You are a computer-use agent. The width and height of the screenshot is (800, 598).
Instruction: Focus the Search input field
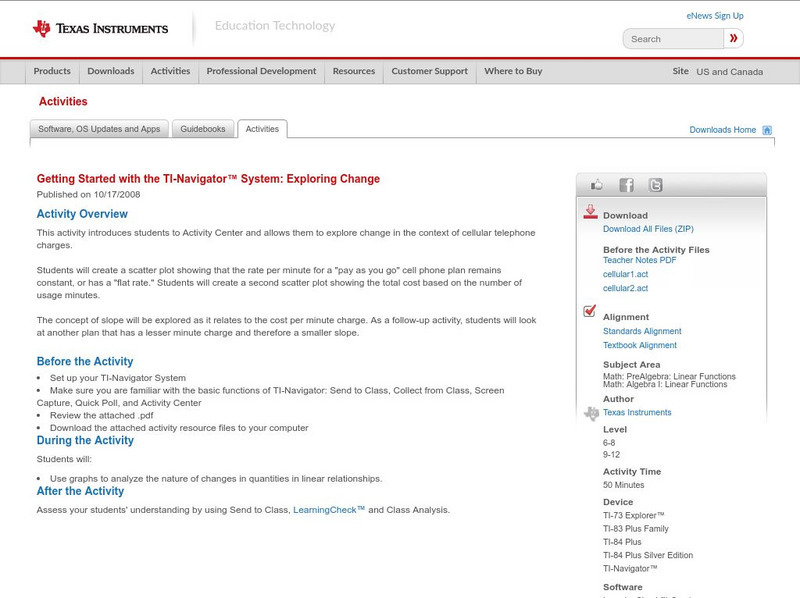click(673, 39)
